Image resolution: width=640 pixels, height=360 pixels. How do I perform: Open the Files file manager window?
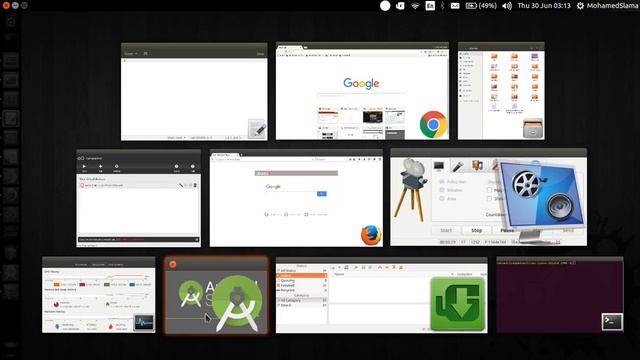(501, 91)
